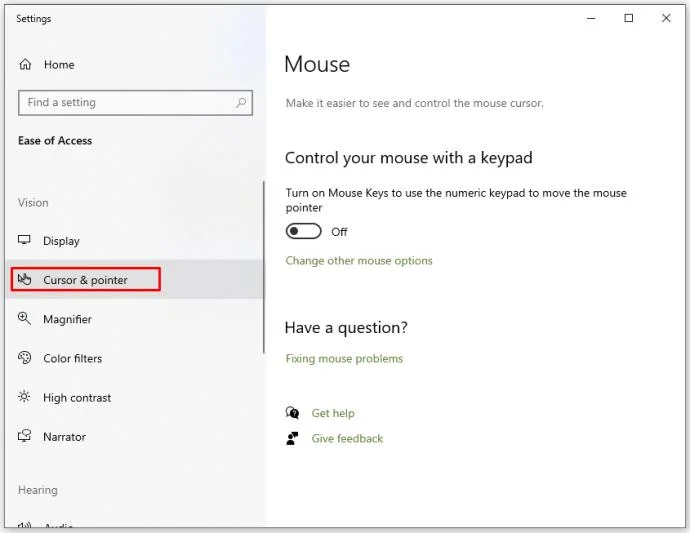Click the High contrast sun icon
The image size is (690, 533).
point(25,397)
